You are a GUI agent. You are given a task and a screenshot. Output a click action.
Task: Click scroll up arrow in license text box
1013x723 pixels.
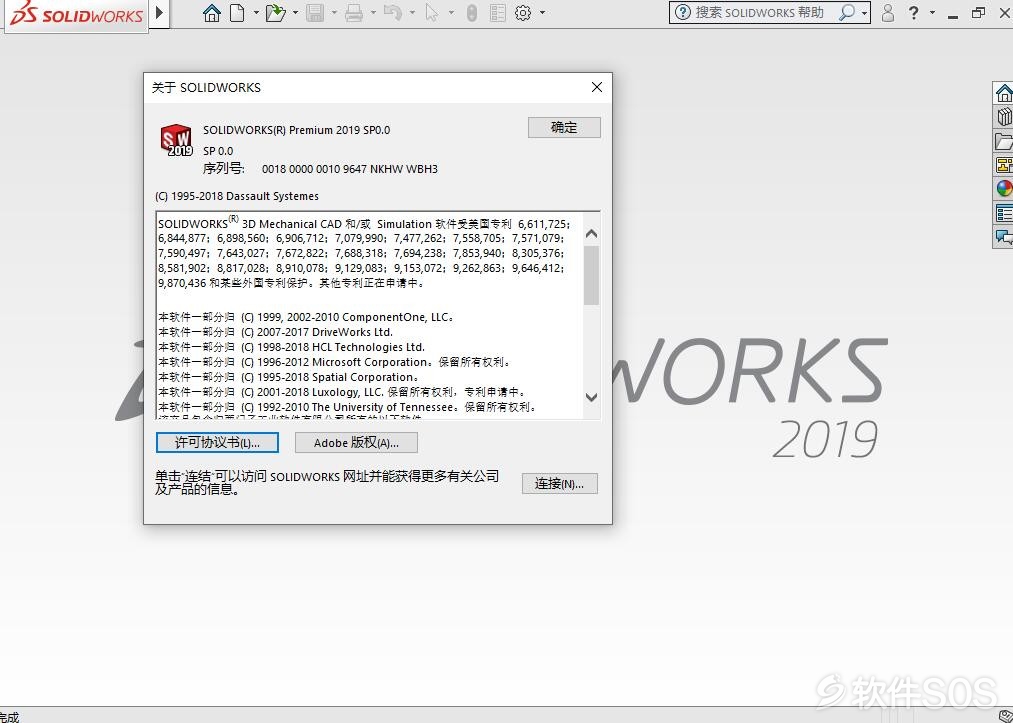tap(591, 234)
